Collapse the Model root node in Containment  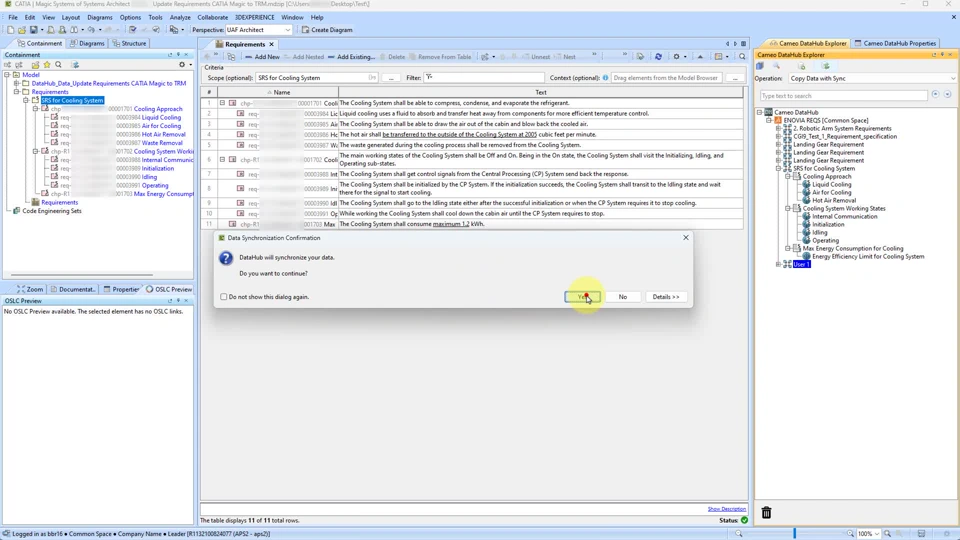coord(7,75)
